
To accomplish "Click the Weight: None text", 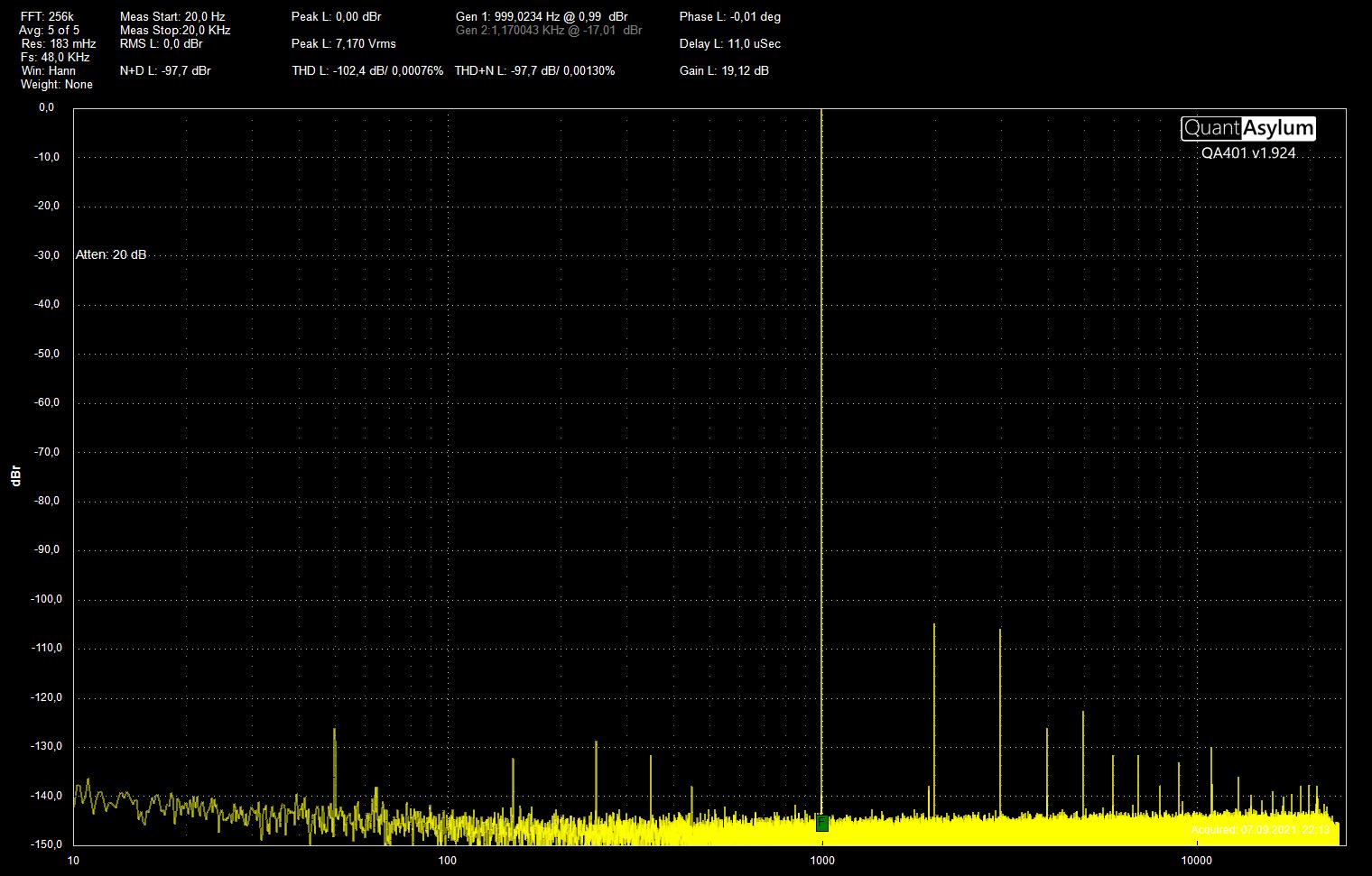I will coord(57,84).
